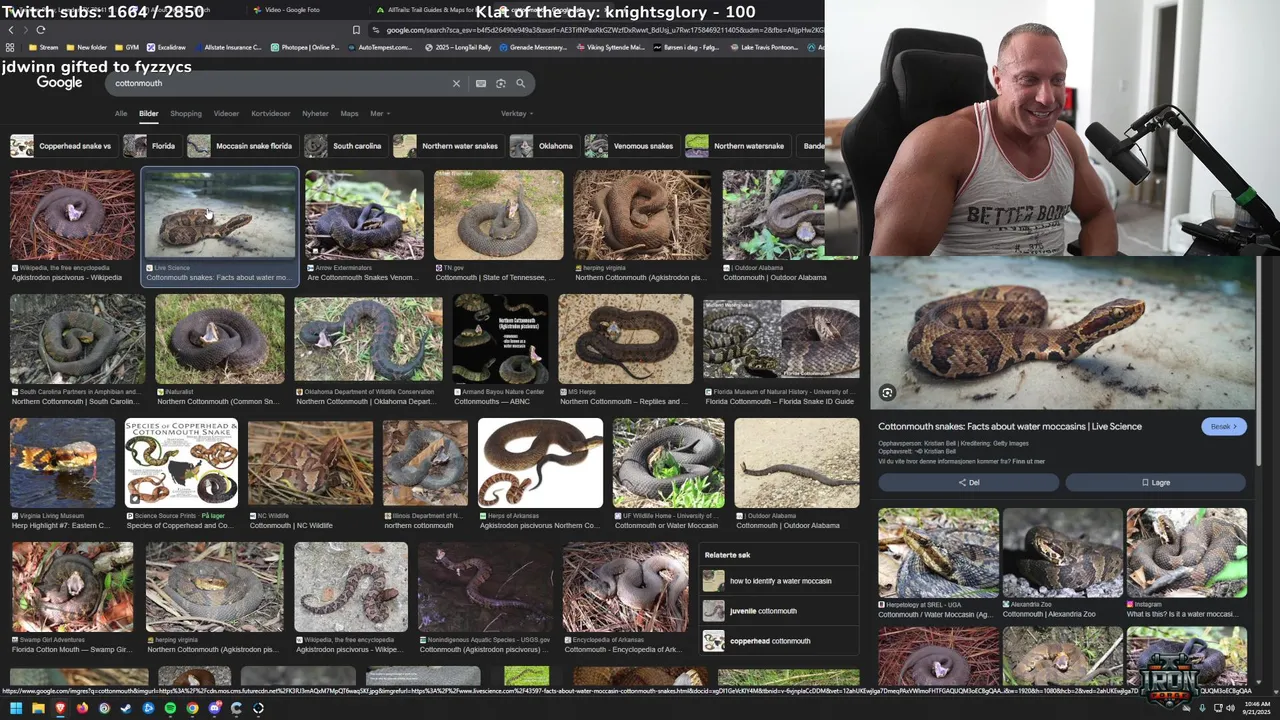The width and height of the screenshot is (1280, 720).
Task: Switch to the Maps tab
Action: [x=349, y=113]
